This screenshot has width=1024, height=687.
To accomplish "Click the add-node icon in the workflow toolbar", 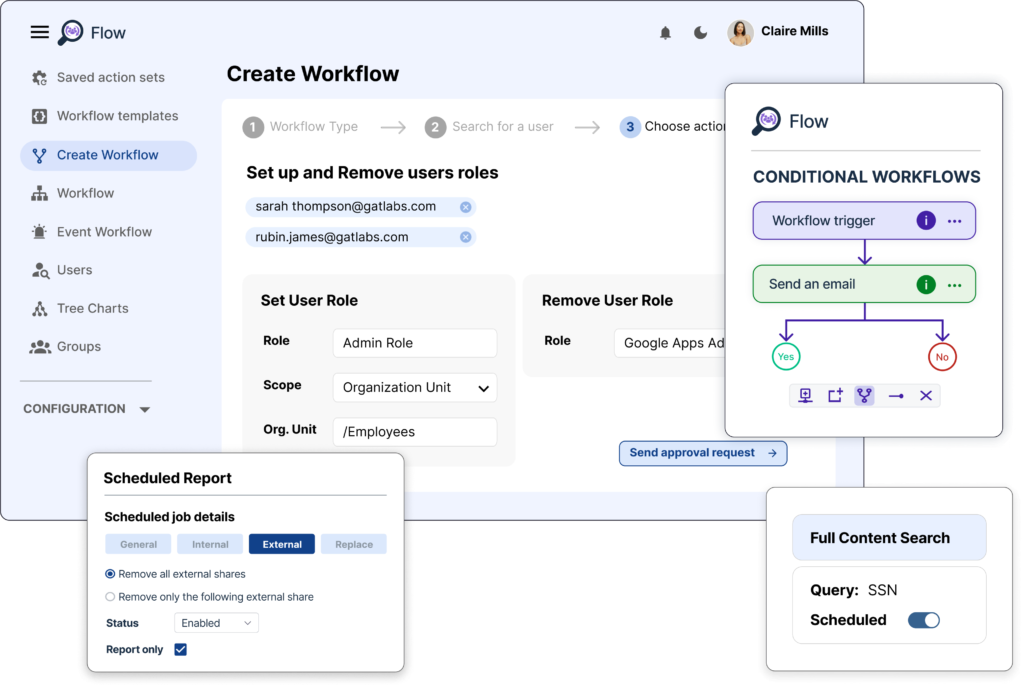I will pyautogui.click(x=835, y=395).
